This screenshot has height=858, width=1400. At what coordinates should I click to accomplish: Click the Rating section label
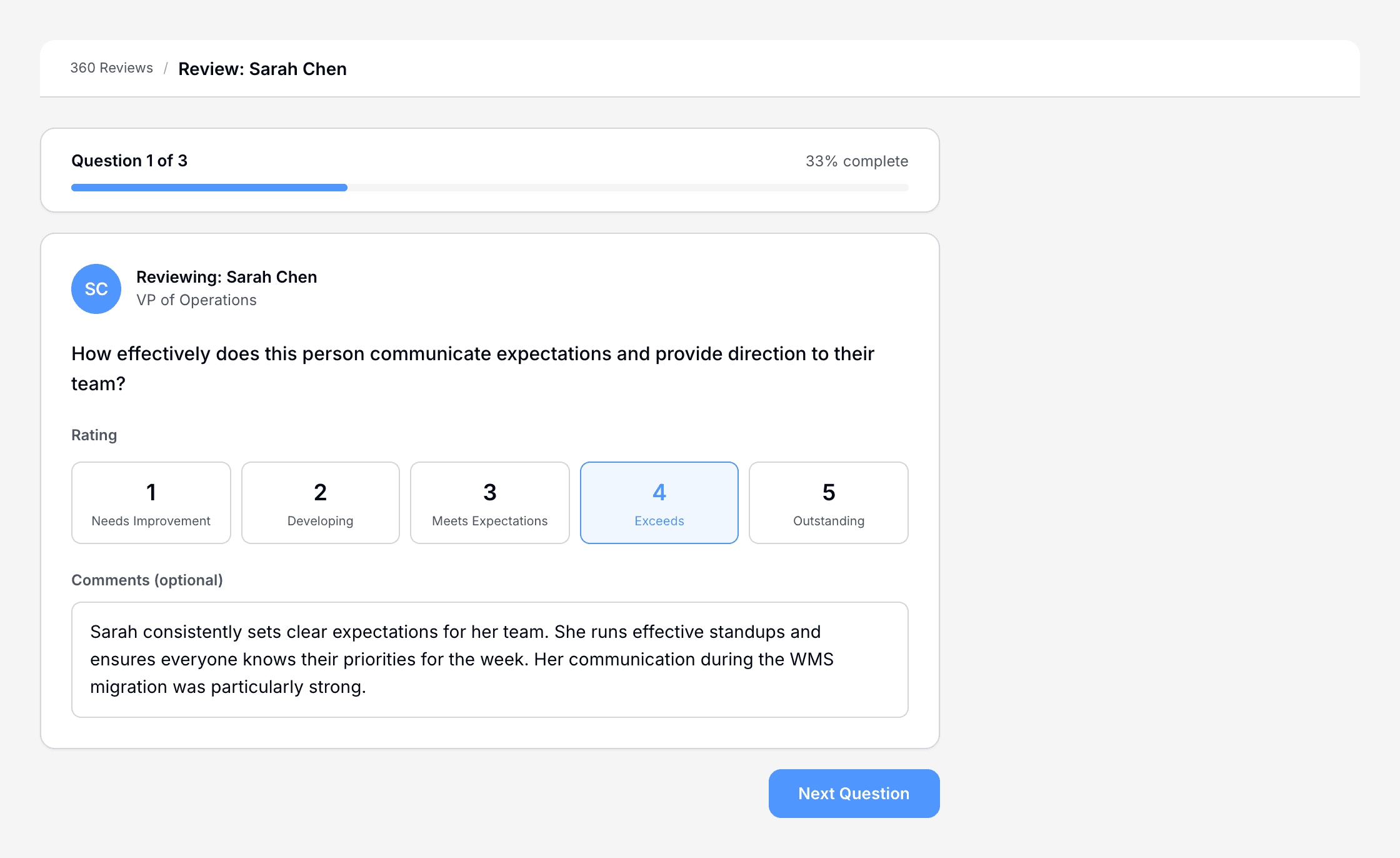(94, 435)
